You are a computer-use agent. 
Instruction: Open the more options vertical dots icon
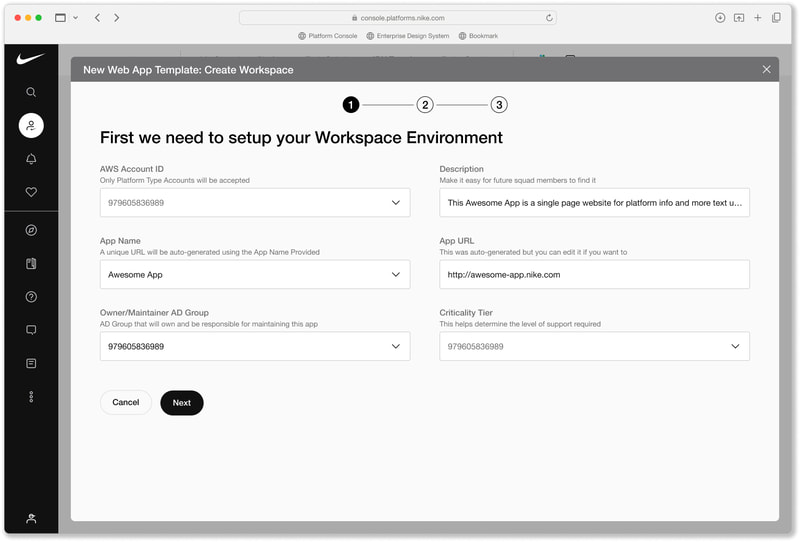click(x=31, y=397)
